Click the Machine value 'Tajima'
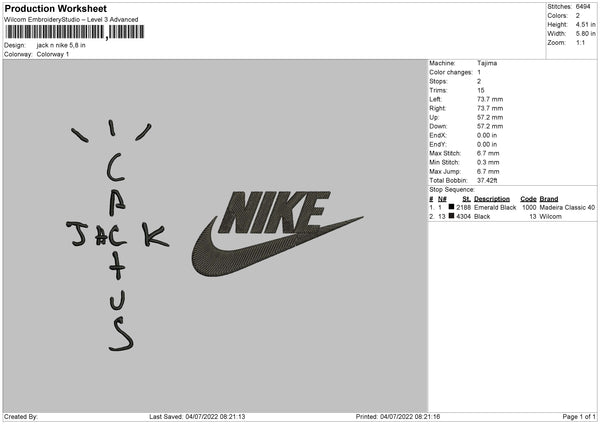 tap(487, 63)
